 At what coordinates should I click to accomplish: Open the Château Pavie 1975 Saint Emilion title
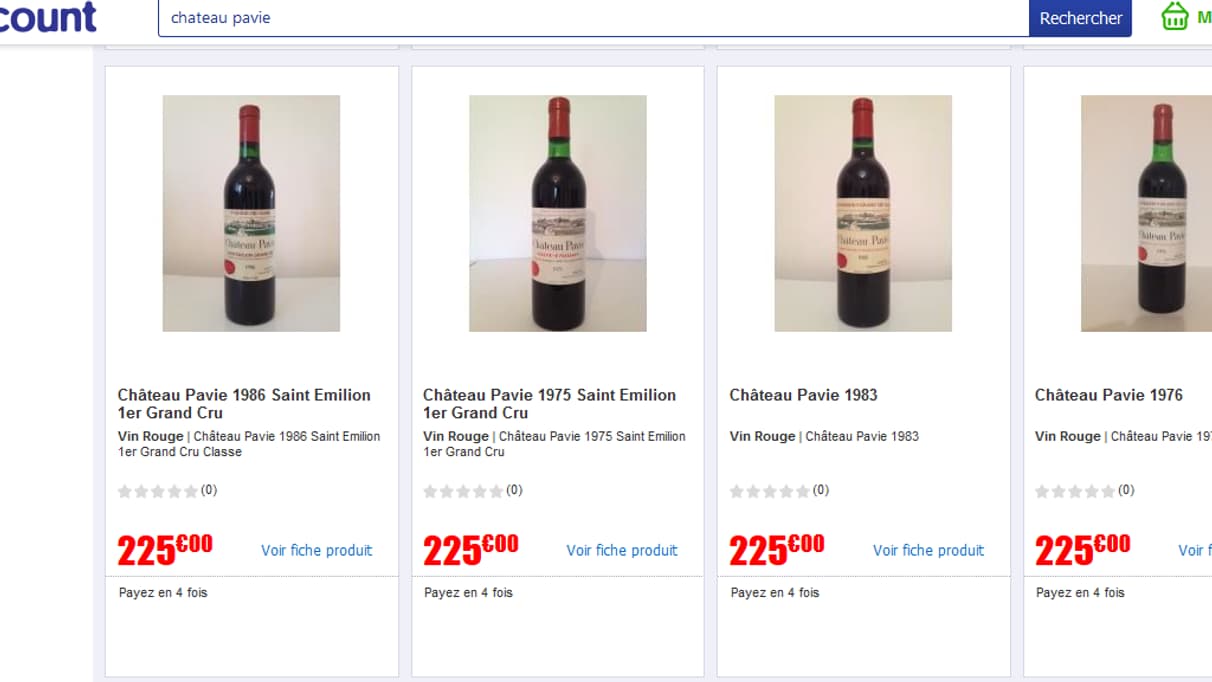click(x=549, y=404)
